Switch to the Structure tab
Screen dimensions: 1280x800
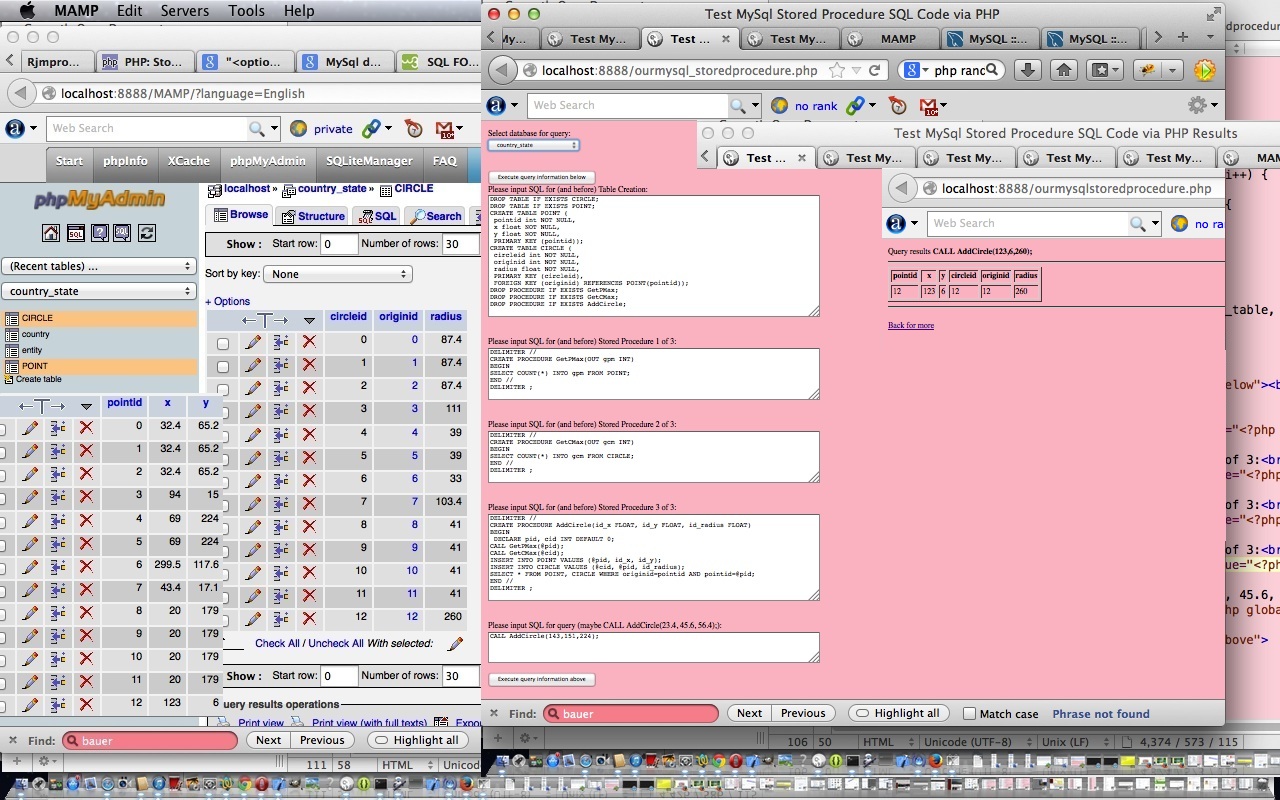[x=313, y=216]
